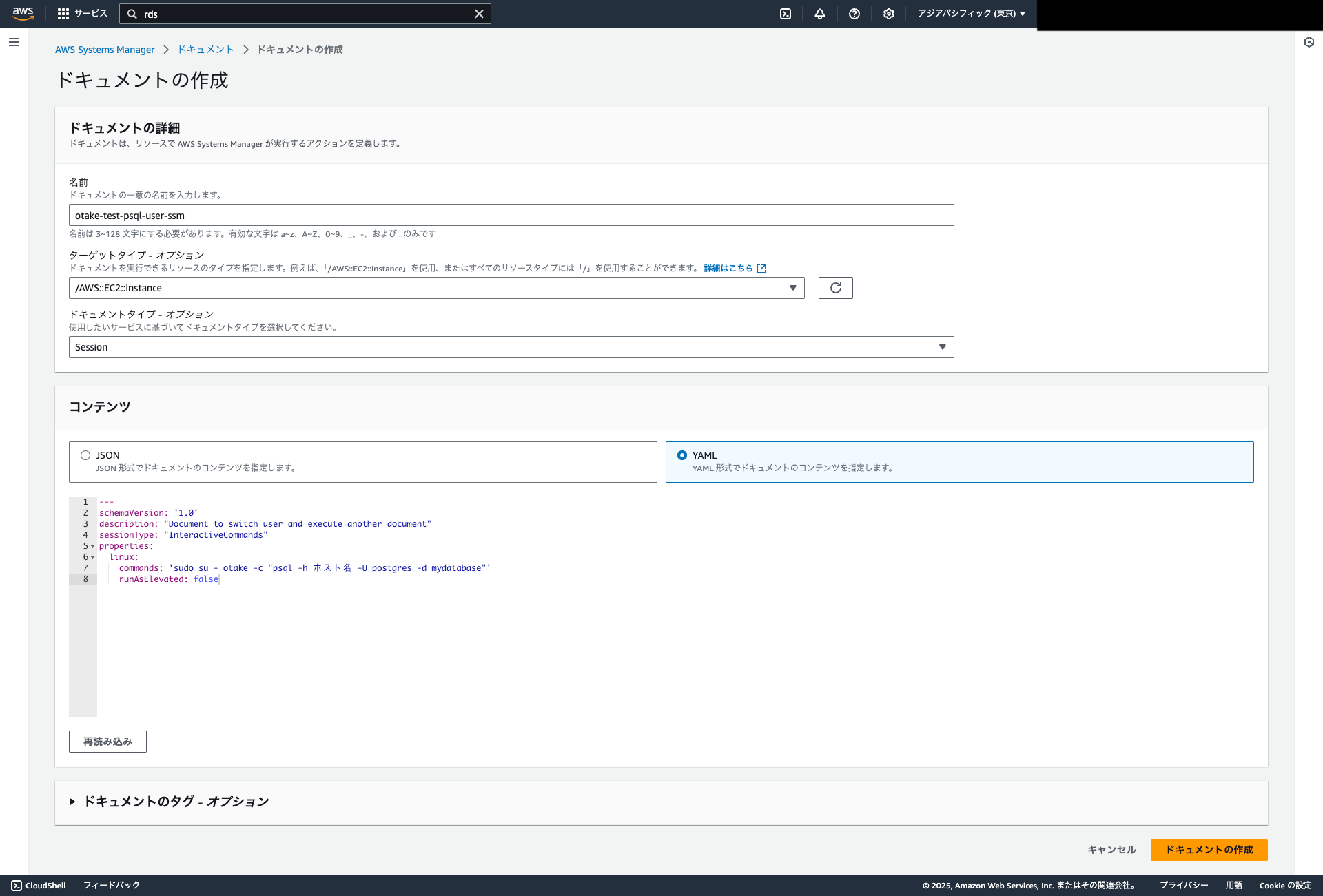Open the notifications bell
The image size is (1323, 896).
coord(820,14)
